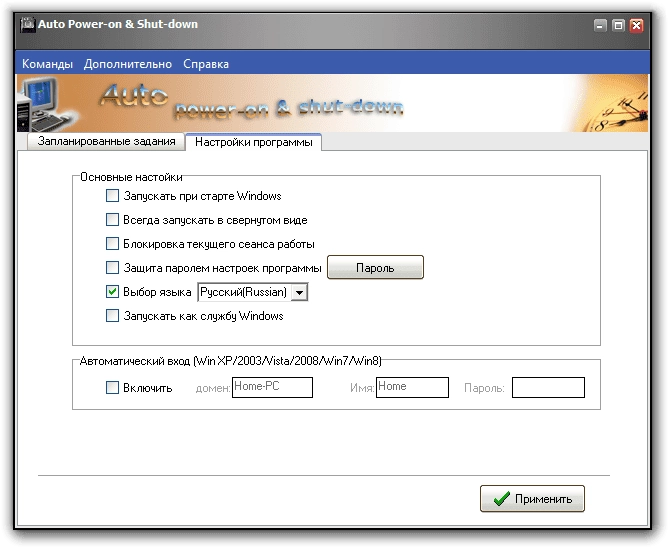Tick Всегда запускать в свернутом виде
669x549 pixels.
[112, 220]
